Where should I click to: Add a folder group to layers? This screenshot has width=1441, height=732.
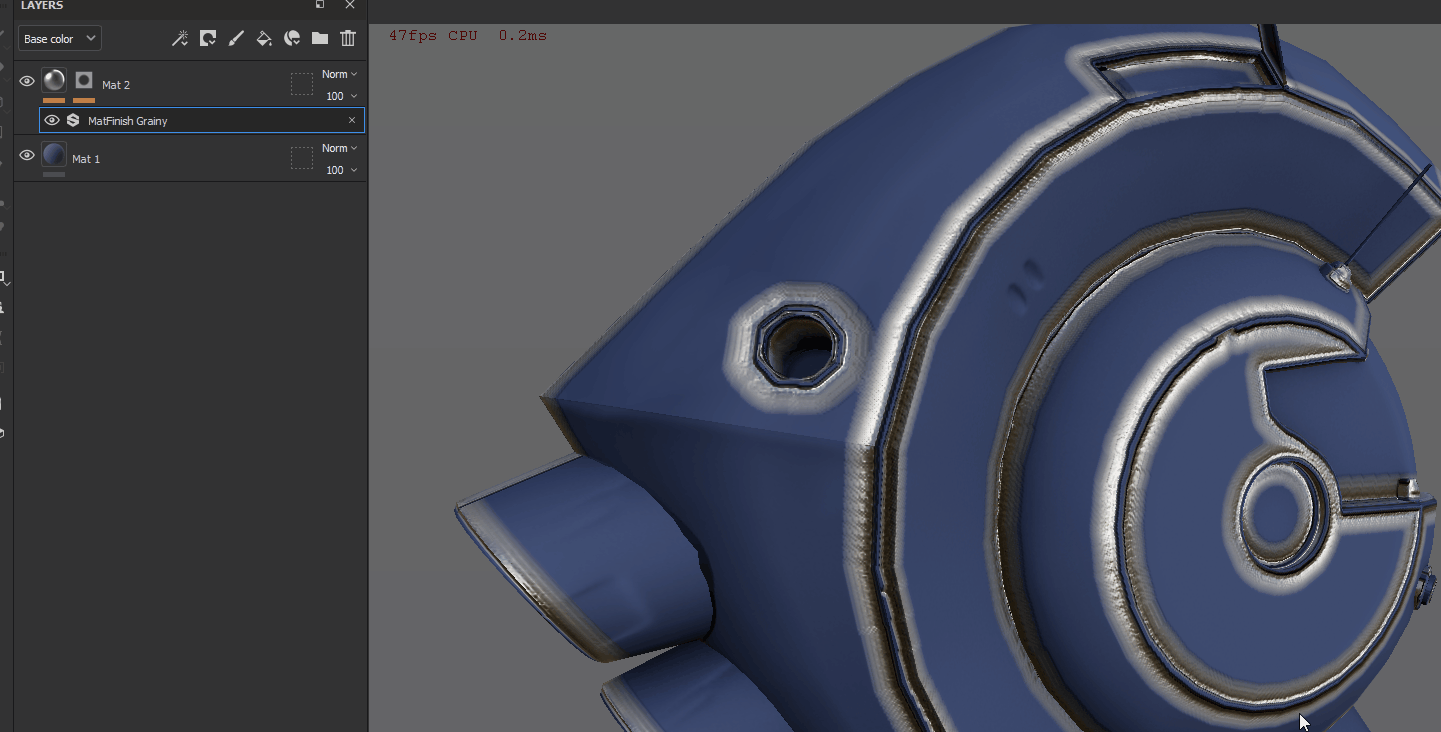320,39
